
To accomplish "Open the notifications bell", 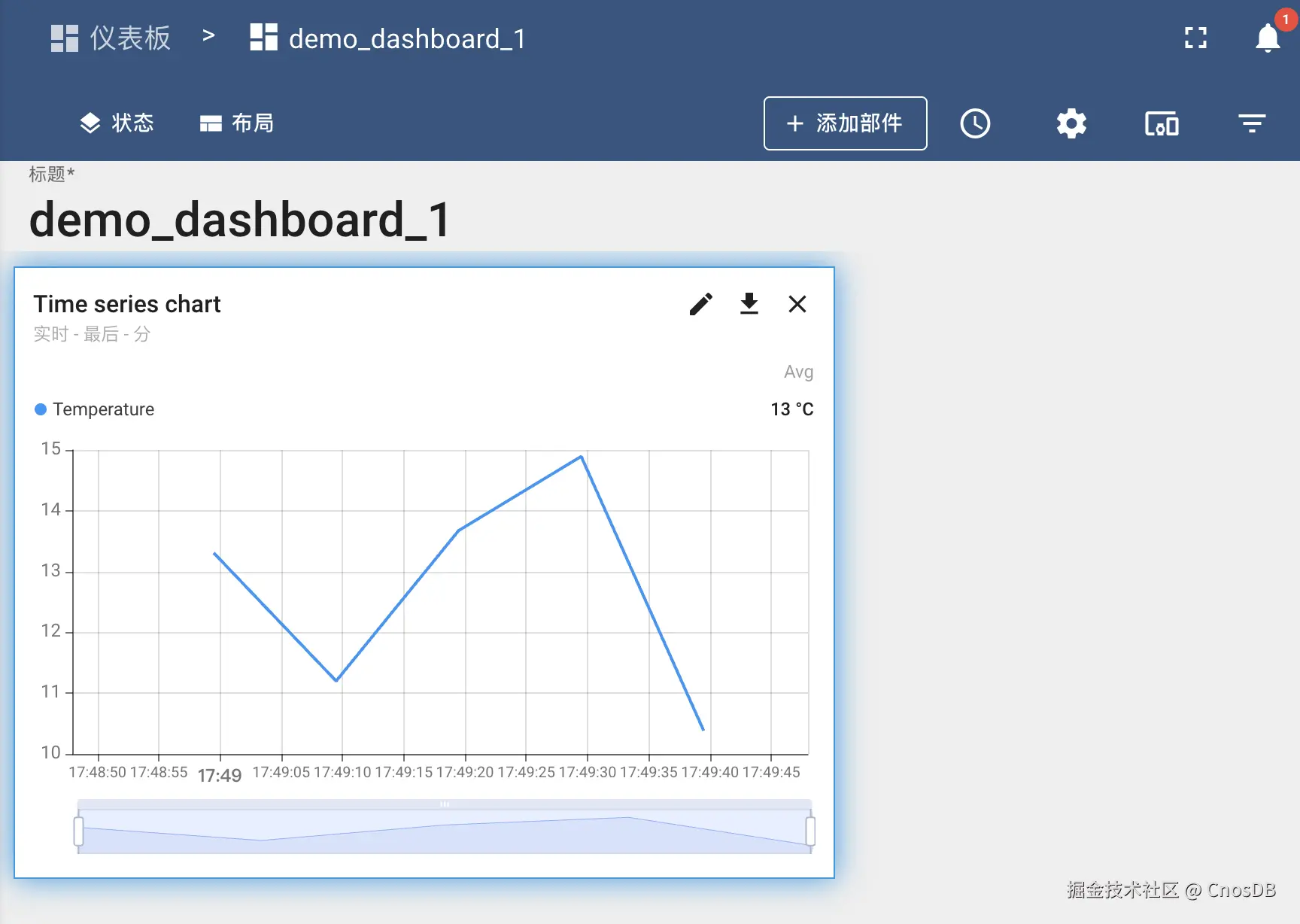I will 1268,38.
